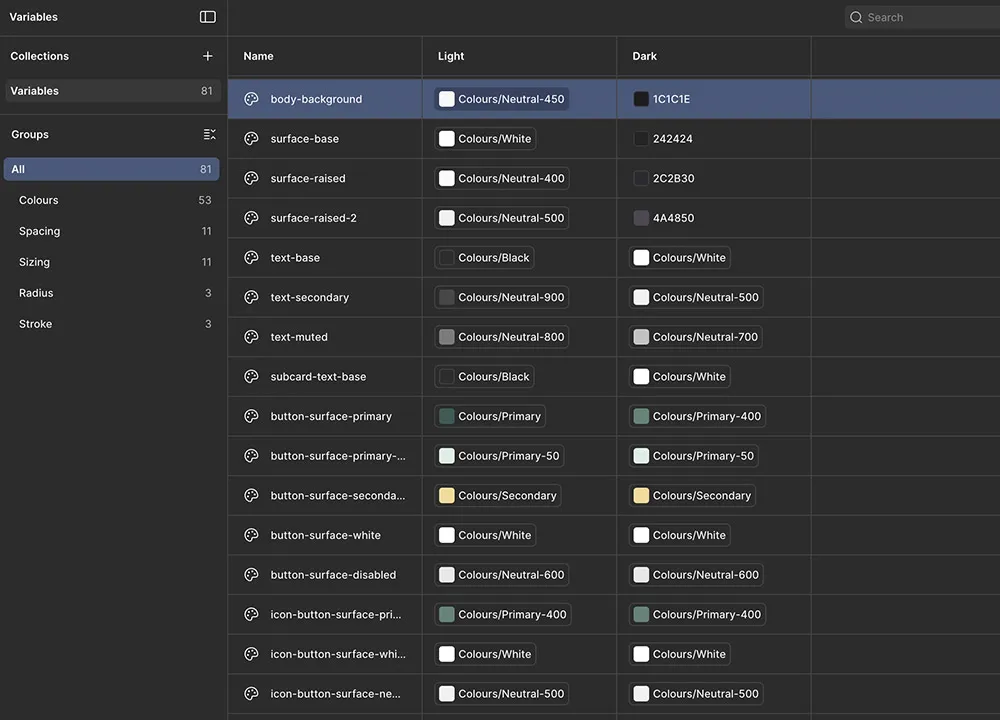Image resolution: width=1000 pixels, height=720 pixels.
Task: Open the Sizing group
Action: [x=112, y=262]
